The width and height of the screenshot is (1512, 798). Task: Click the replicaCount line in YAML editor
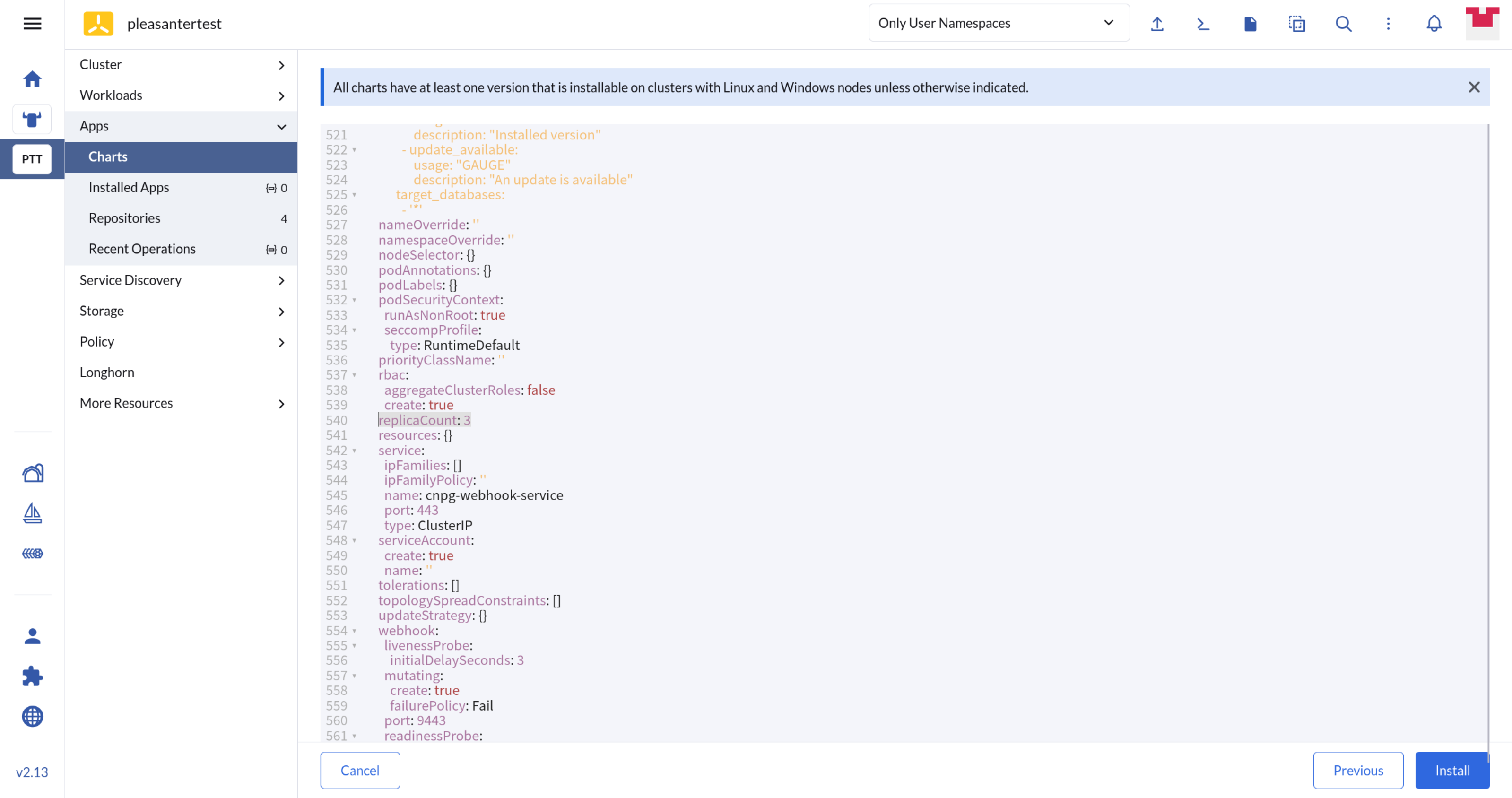coord(425,420)
